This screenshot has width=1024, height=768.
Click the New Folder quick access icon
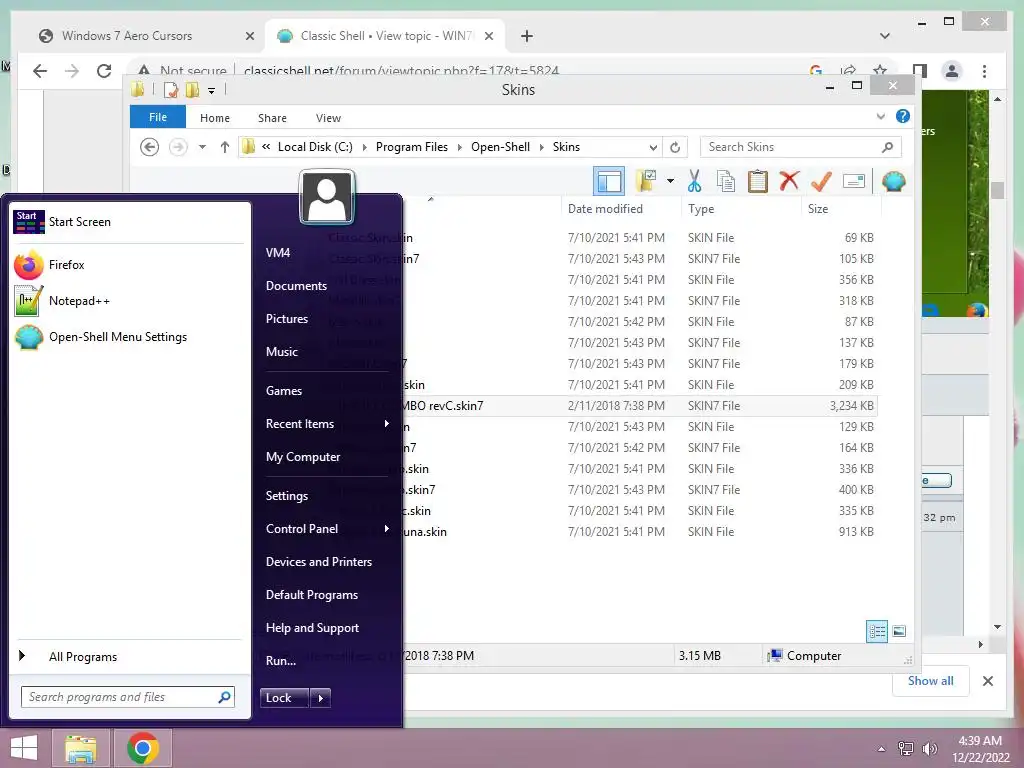click(x=192, y=89)
